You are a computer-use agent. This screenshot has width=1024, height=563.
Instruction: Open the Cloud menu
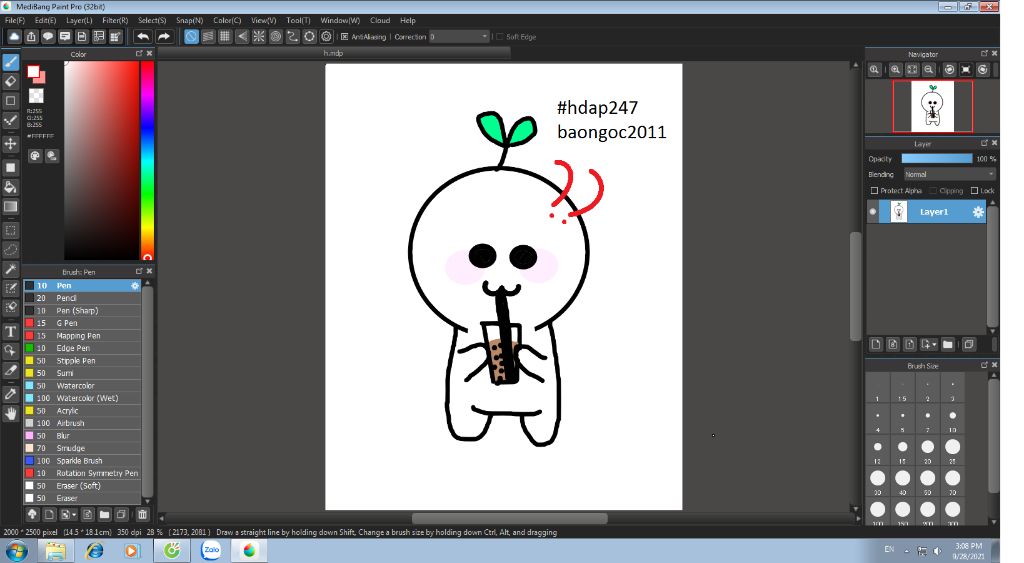[380, 20]
